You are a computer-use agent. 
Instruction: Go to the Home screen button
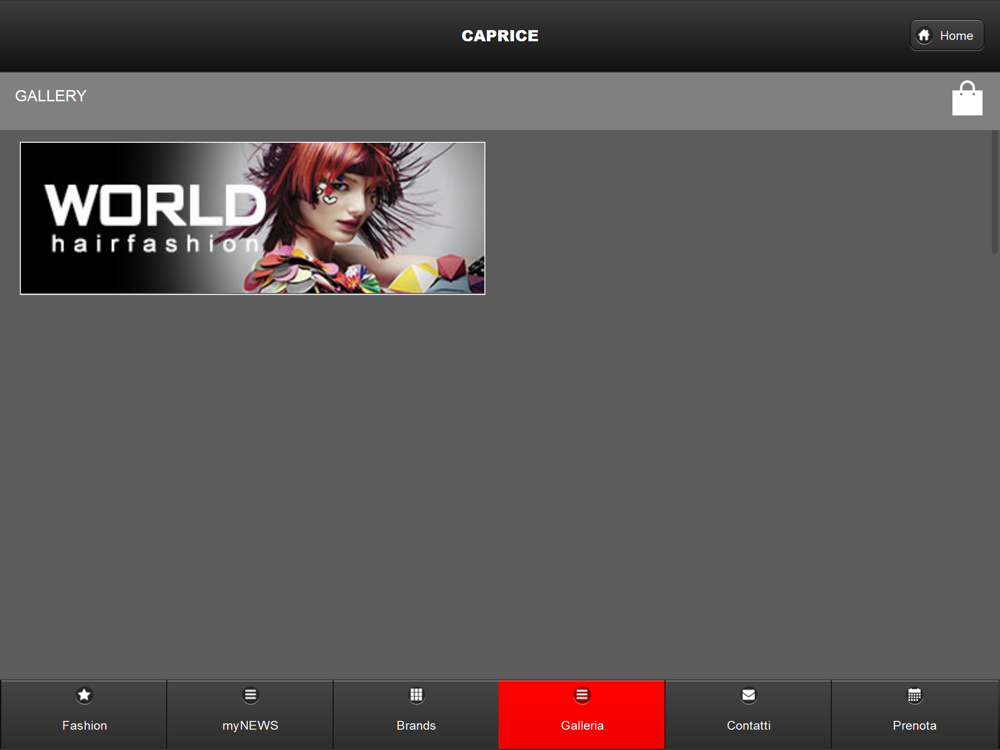946,36
